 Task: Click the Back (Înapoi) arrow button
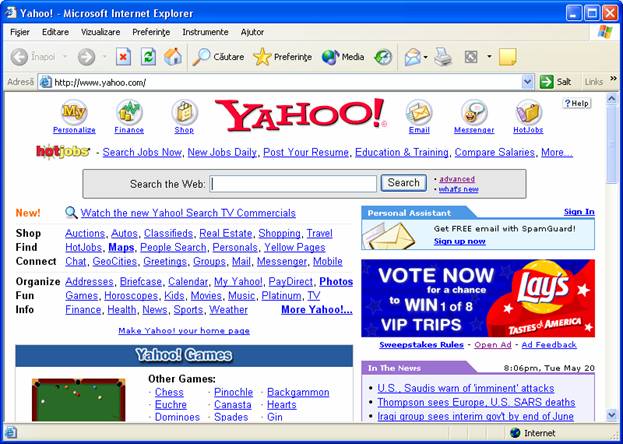(x=19, y=57)
